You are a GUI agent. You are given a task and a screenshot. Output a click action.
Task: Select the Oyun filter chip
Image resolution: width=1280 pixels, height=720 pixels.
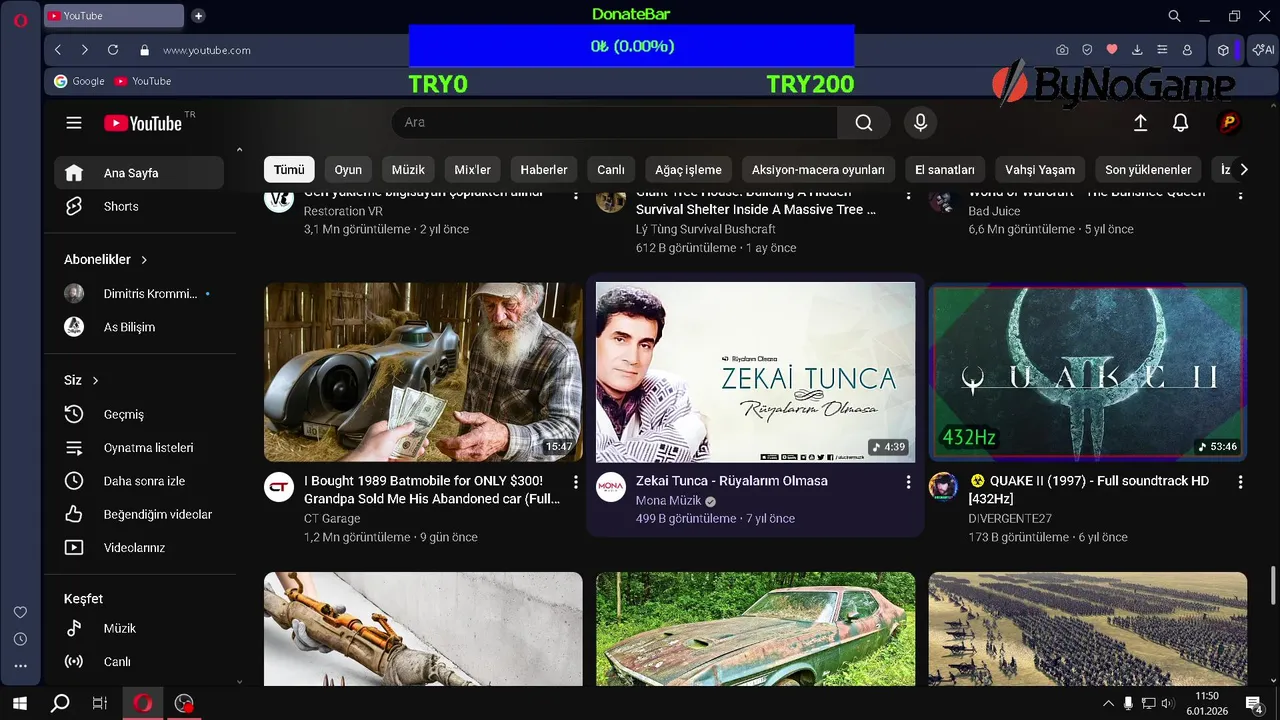348,170
